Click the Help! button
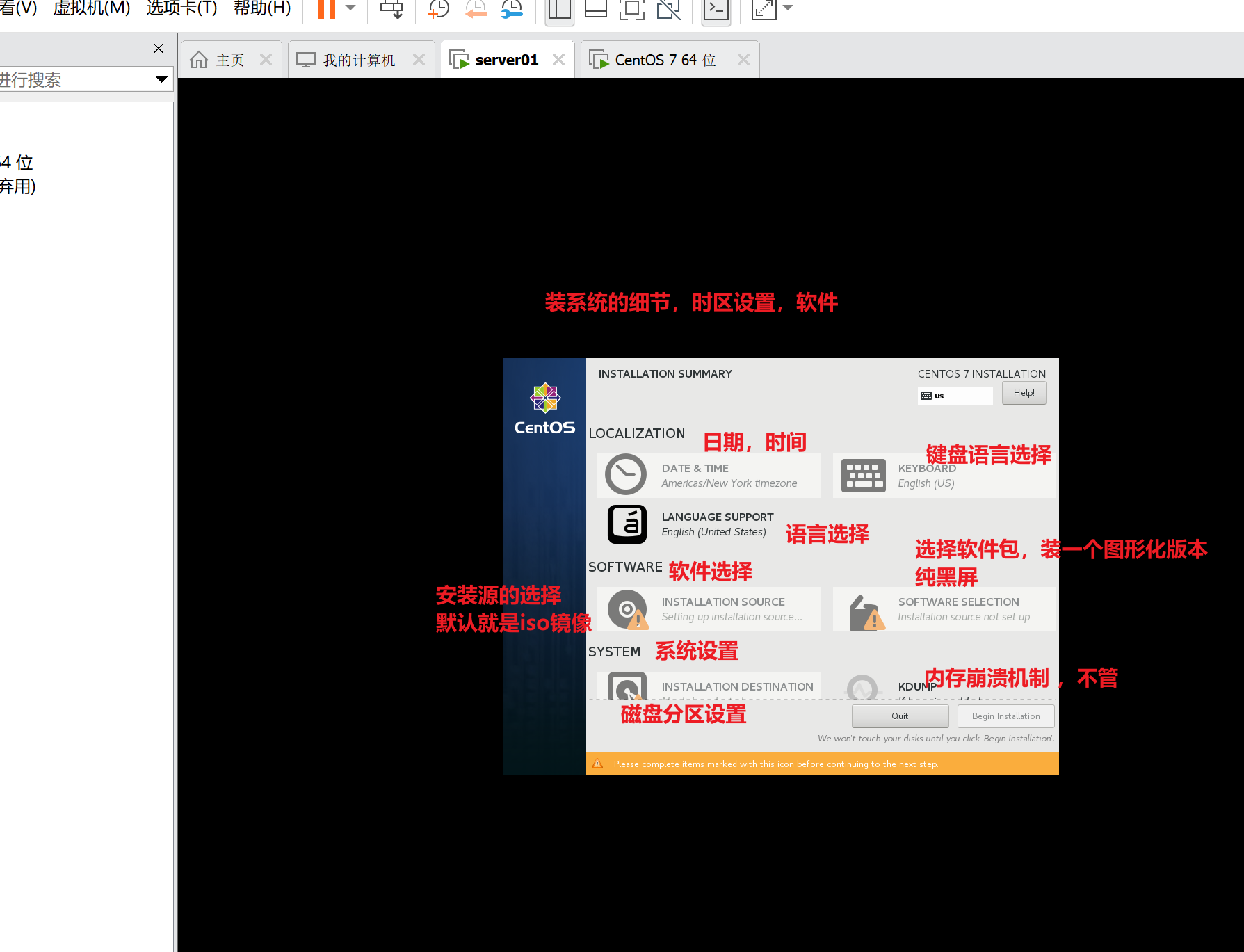 click(x=1024, y=393)
